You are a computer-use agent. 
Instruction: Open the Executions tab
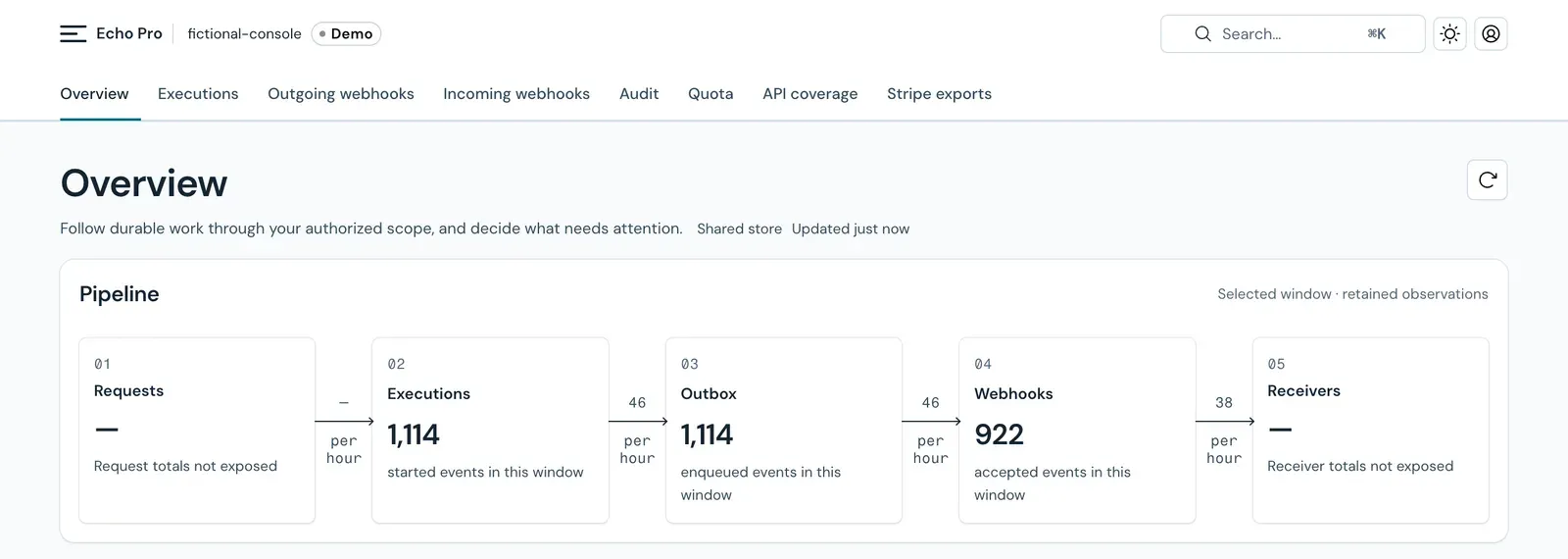[198, 94]
